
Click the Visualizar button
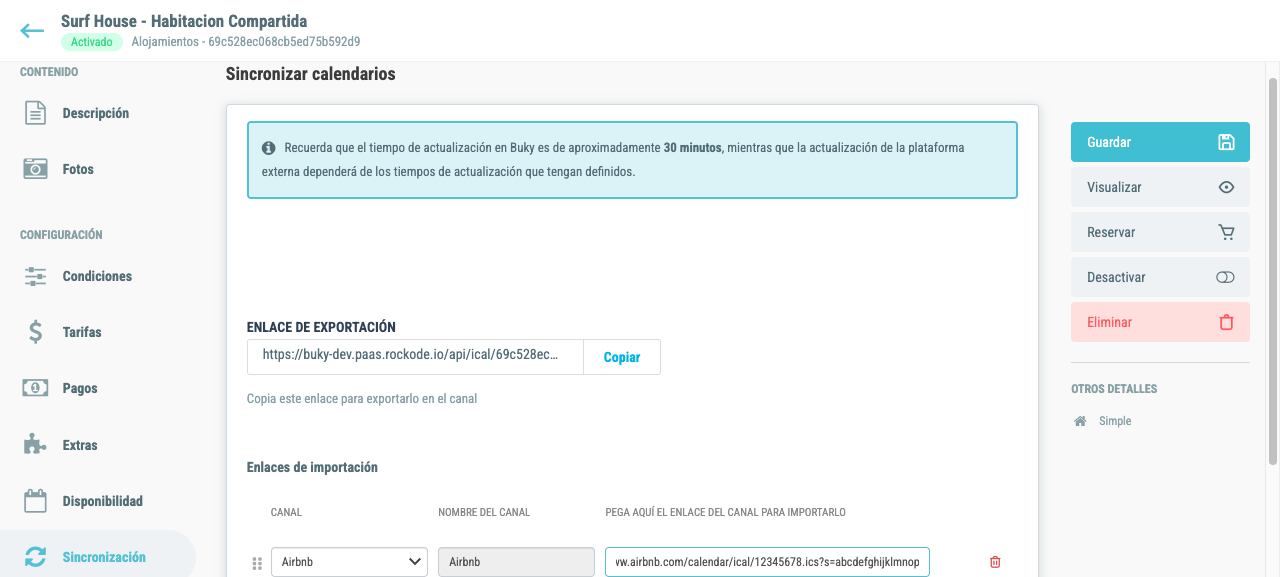[1160, 187]
